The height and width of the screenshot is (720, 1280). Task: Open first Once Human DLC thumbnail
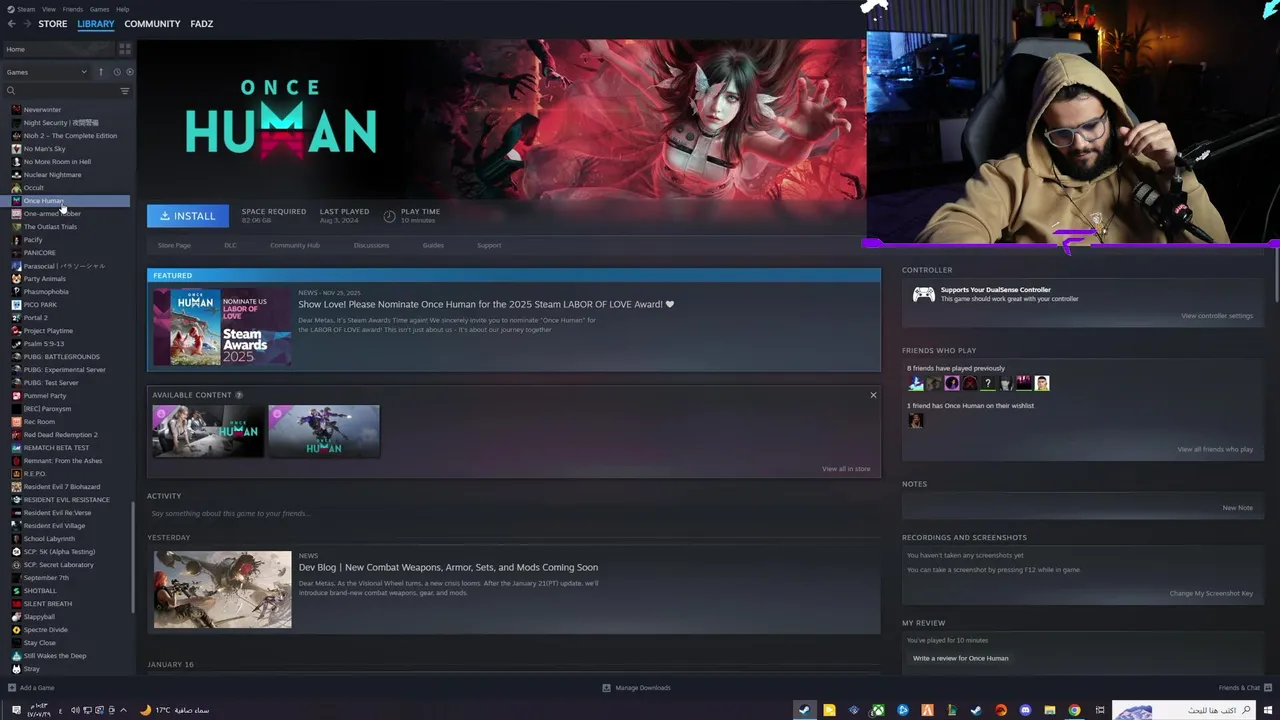pos(207,431)
